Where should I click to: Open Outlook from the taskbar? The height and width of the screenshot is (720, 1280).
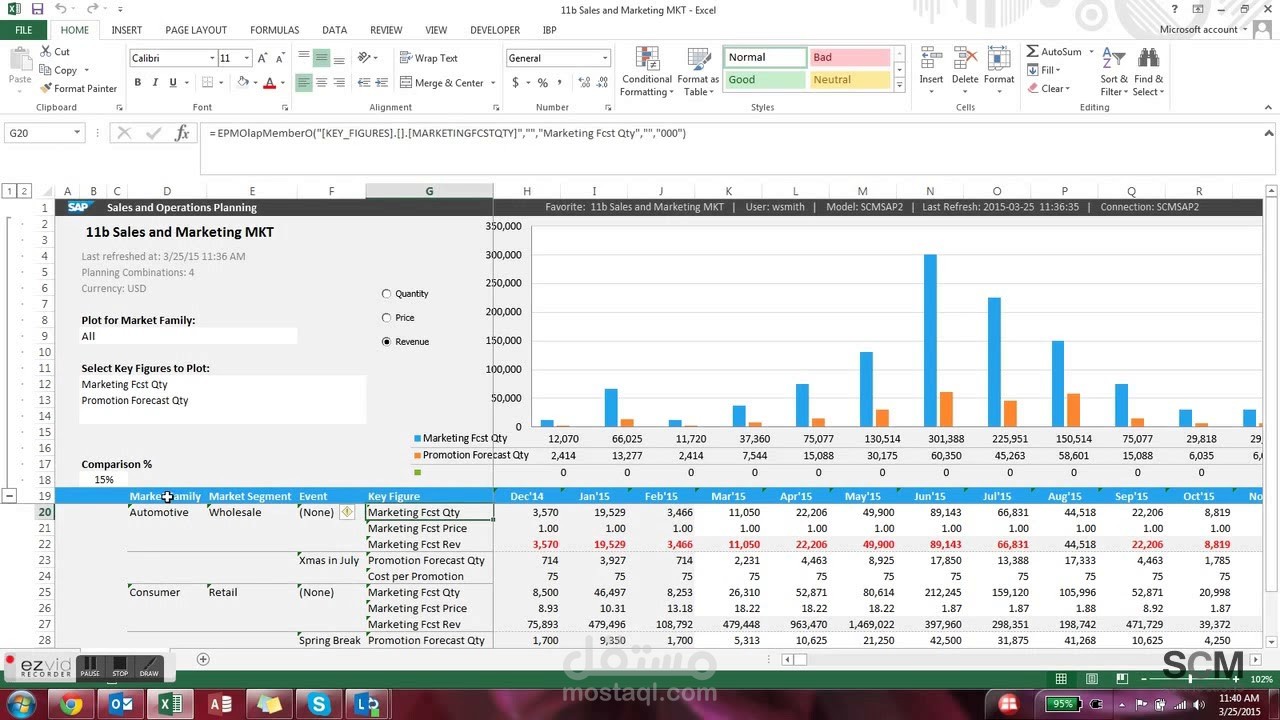click(x=121, y=705)
